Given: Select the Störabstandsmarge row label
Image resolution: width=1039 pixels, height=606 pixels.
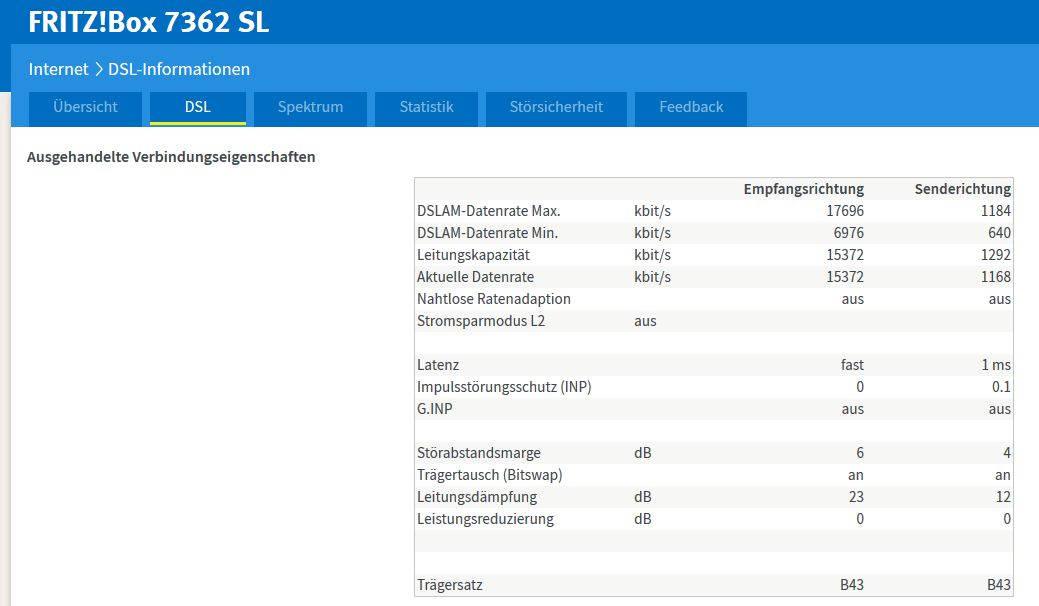Looking at the screenshot, I should [478, 452].
